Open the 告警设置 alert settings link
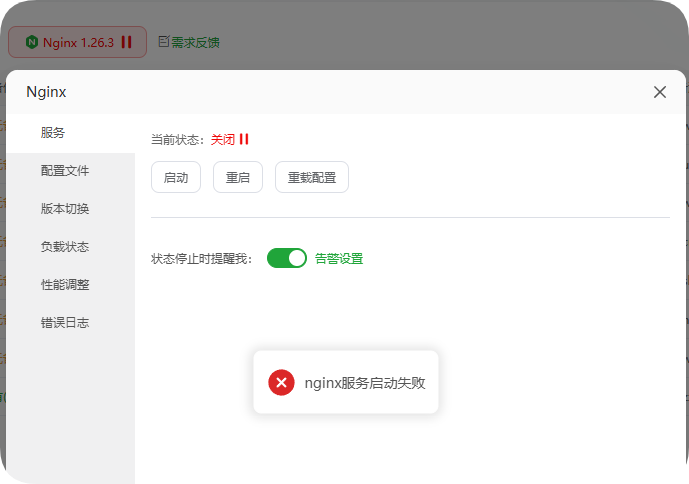Image resolution: width=689 pixels, height=484 pixels. click(x=339, y=258)
